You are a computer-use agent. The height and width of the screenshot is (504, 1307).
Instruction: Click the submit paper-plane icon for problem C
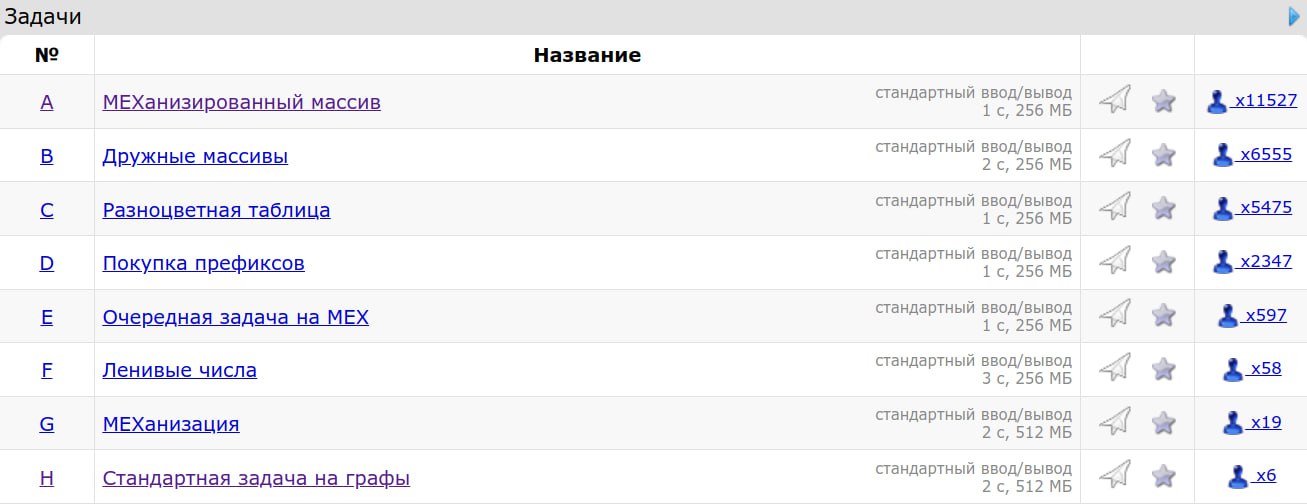click(1114, 208)
